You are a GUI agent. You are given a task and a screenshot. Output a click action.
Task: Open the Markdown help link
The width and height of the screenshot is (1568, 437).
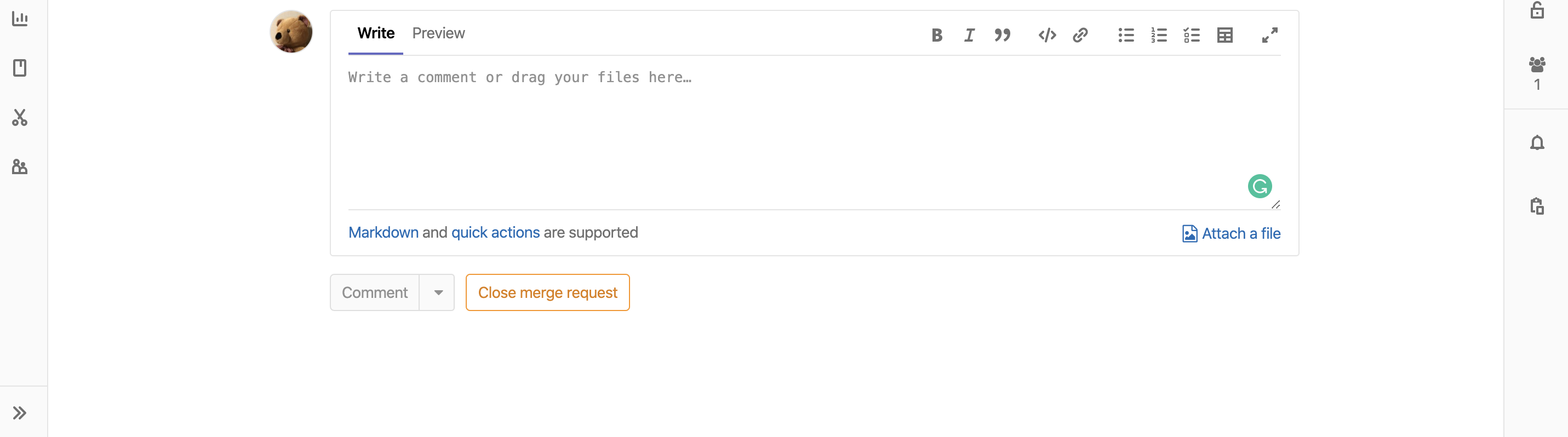tap(384, 233)
